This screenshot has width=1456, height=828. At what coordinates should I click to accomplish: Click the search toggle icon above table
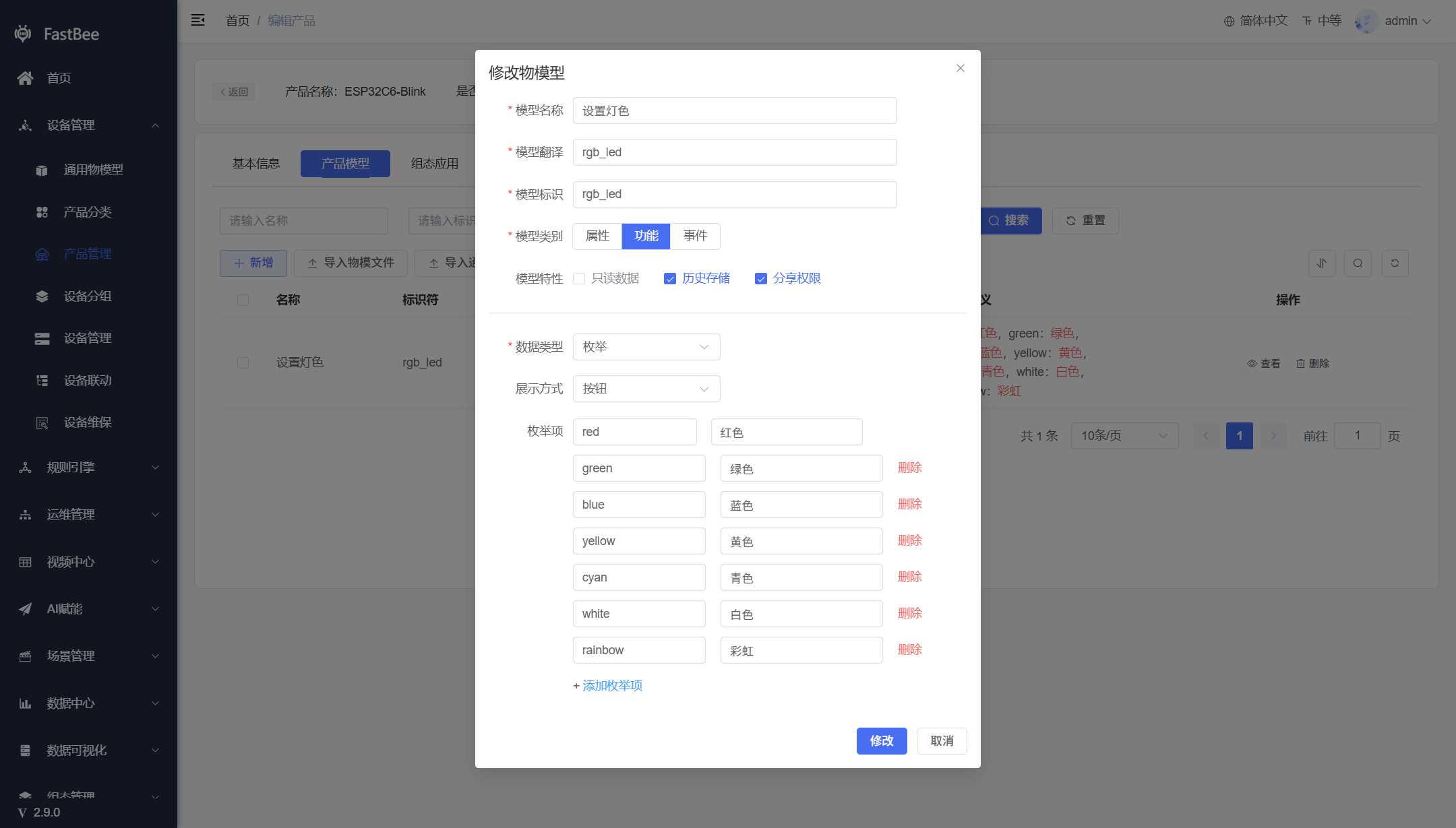[x=1358, y=263]
